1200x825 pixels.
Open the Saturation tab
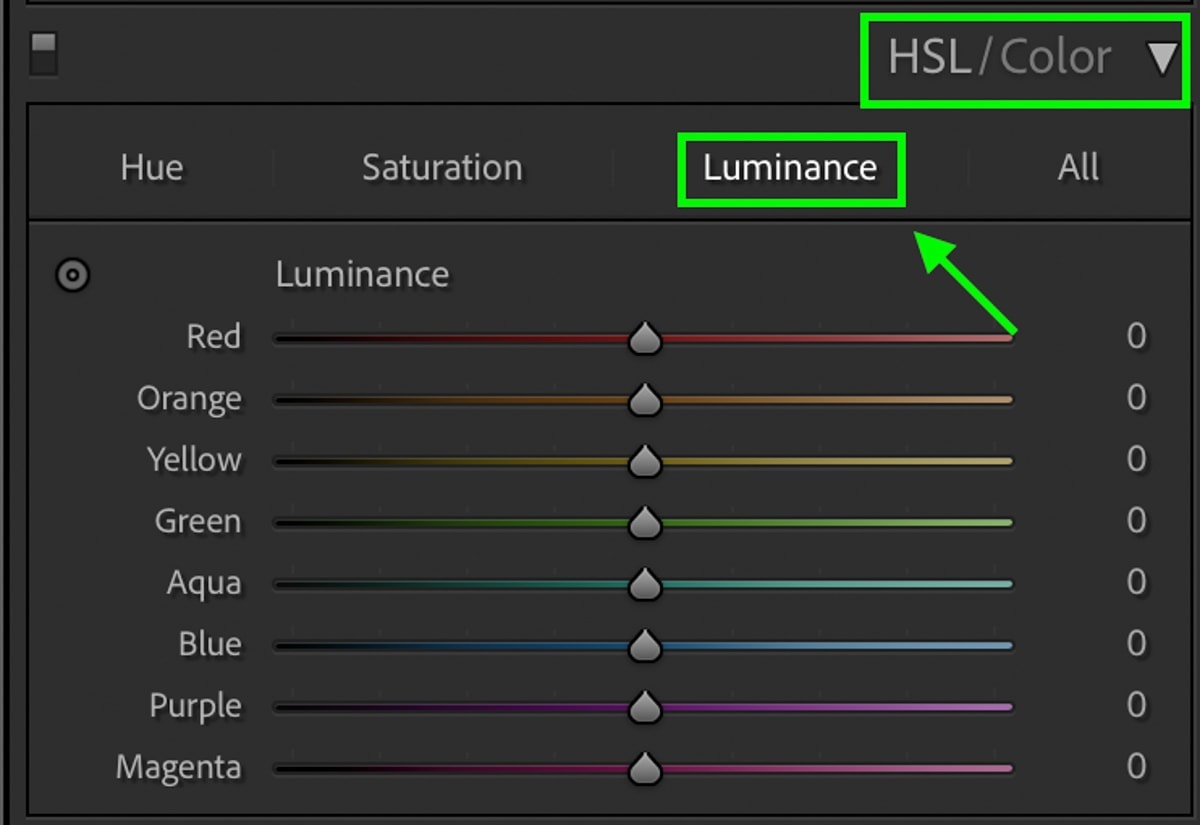click(441, 167)
